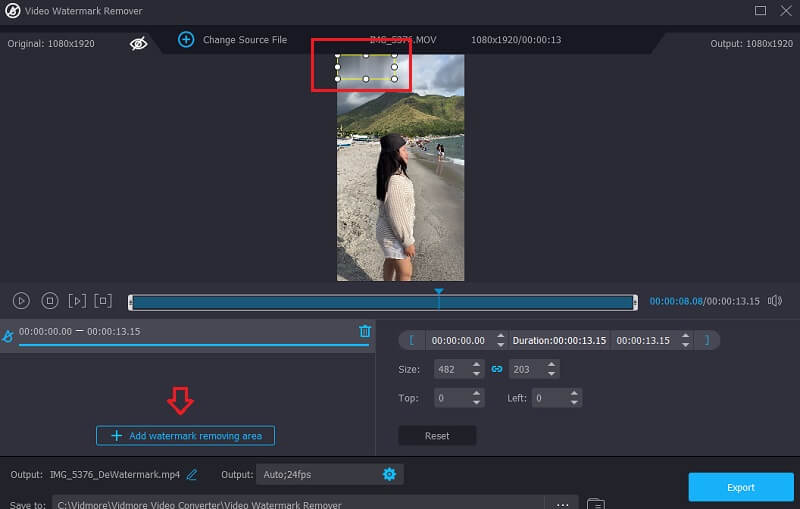
Task: Click the Change Source File plus icon
Action: pyautogui.click(x=186, y=40)
